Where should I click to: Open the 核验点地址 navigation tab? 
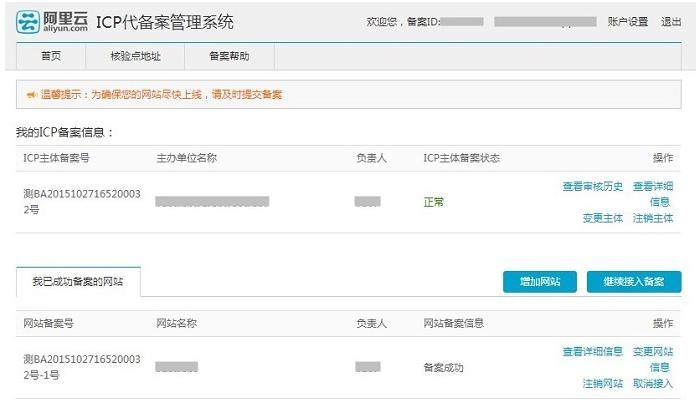tap(135, 57)
